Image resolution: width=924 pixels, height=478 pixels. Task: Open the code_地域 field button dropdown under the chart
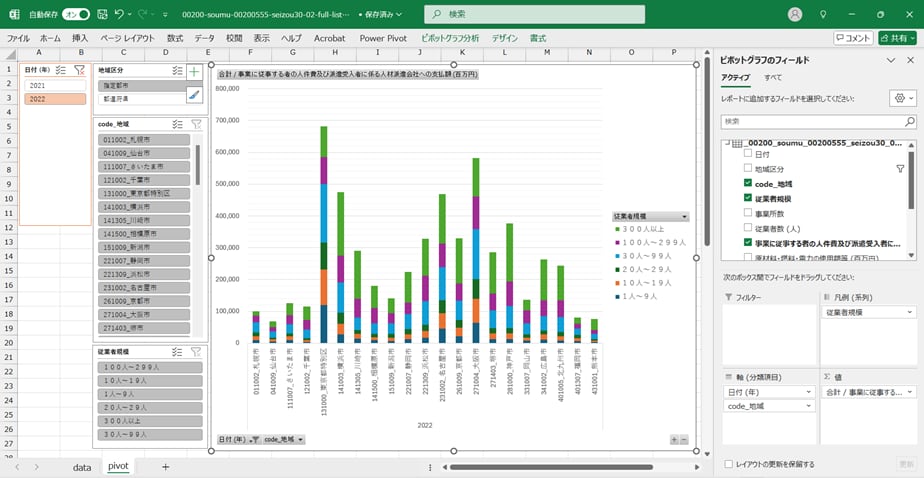(x=300, y=439)
